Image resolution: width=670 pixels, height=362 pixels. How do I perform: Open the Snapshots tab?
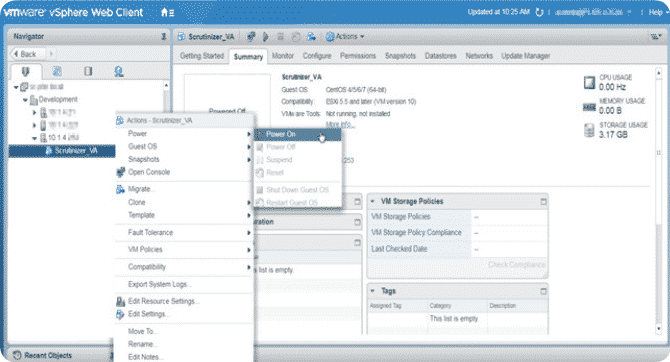click(x=400, y=56)
